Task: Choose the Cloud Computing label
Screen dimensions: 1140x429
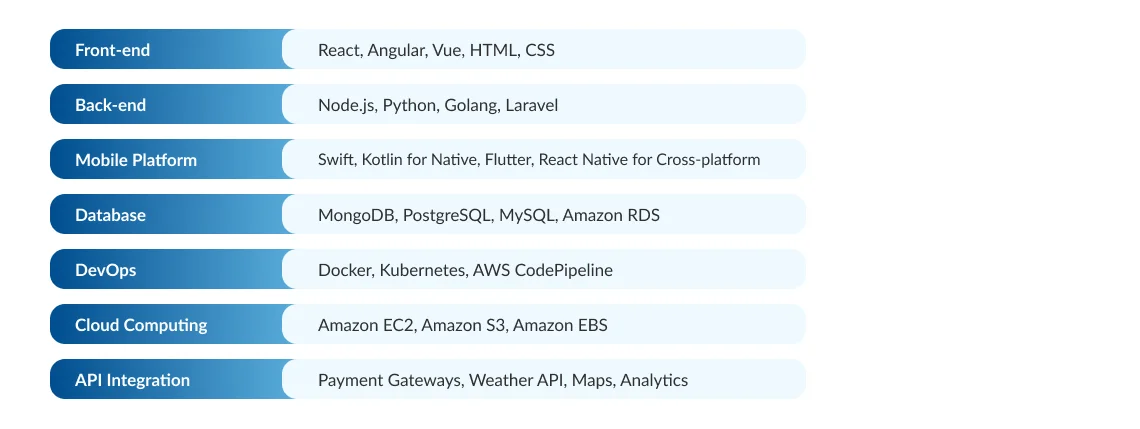Action: pyautogui.click(x=141, y=325)
